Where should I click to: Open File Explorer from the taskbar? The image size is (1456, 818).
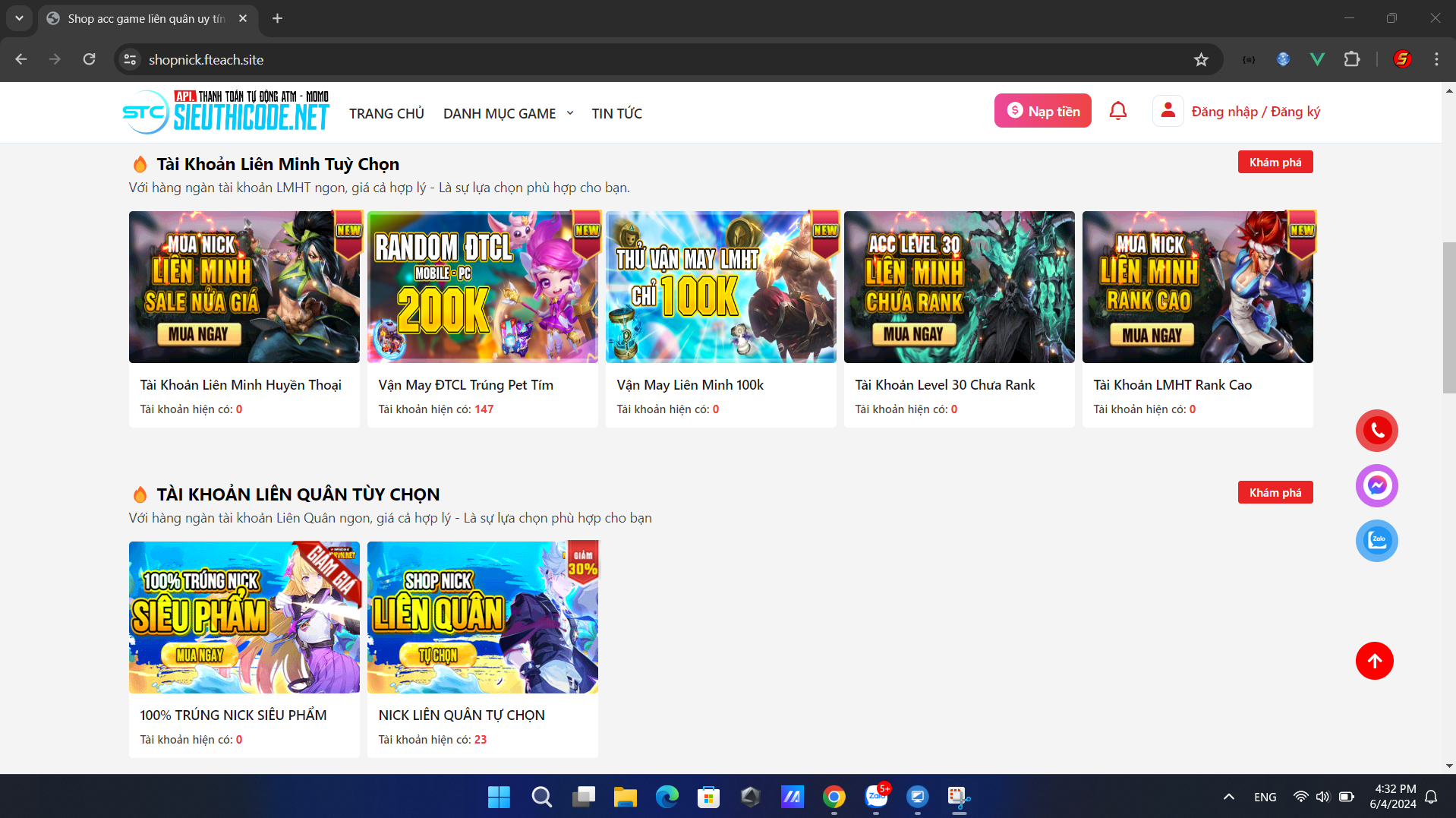click(x=625, y=797)
